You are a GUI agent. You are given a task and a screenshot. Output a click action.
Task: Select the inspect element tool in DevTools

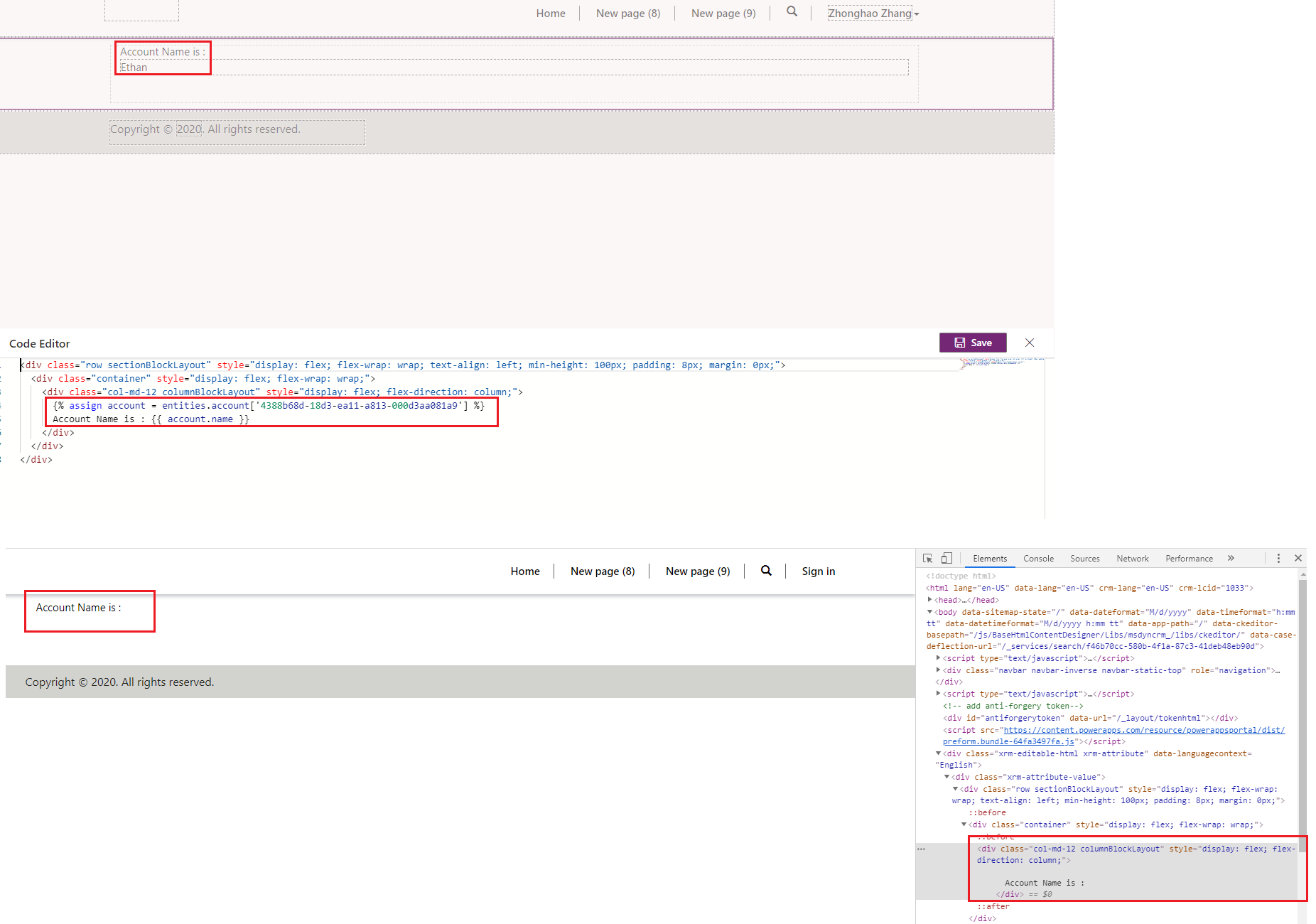click(x=927, y=558)
